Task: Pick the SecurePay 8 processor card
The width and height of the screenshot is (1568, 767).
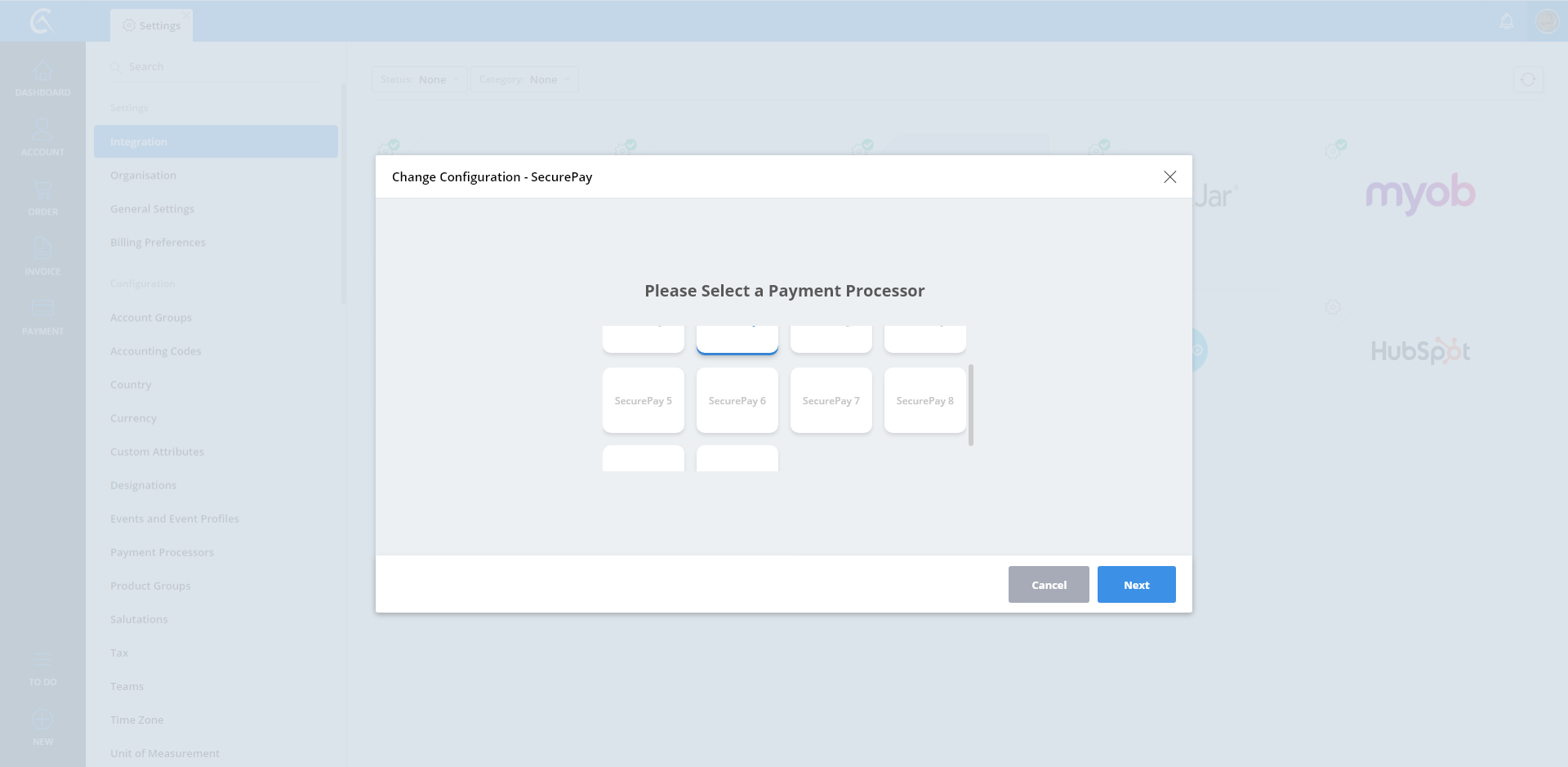Action: 925,400
